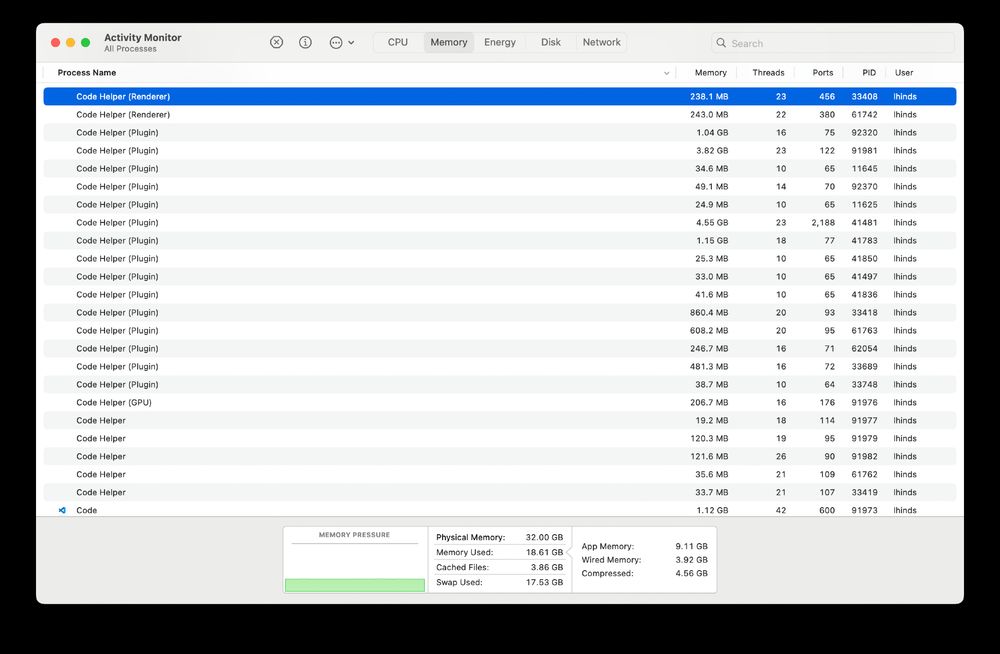Image resolution: width=1000 pixels, height=654 pixels.
Task: Select Code Helper using 120.3 MB
Action: click(x=499, y=438)
